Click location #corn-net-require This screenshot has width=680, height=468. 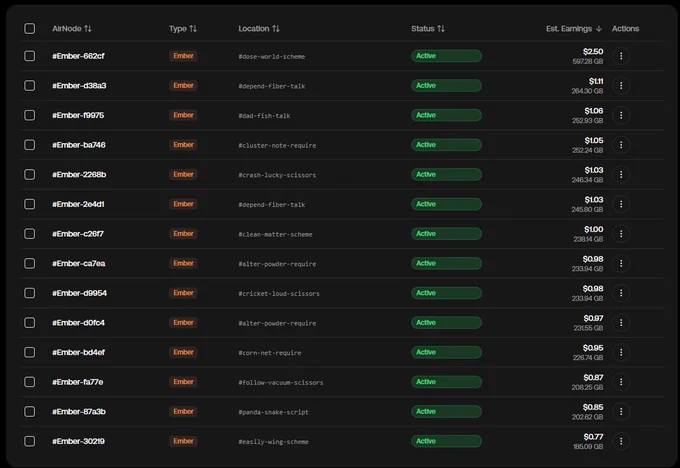click(270, 353)
